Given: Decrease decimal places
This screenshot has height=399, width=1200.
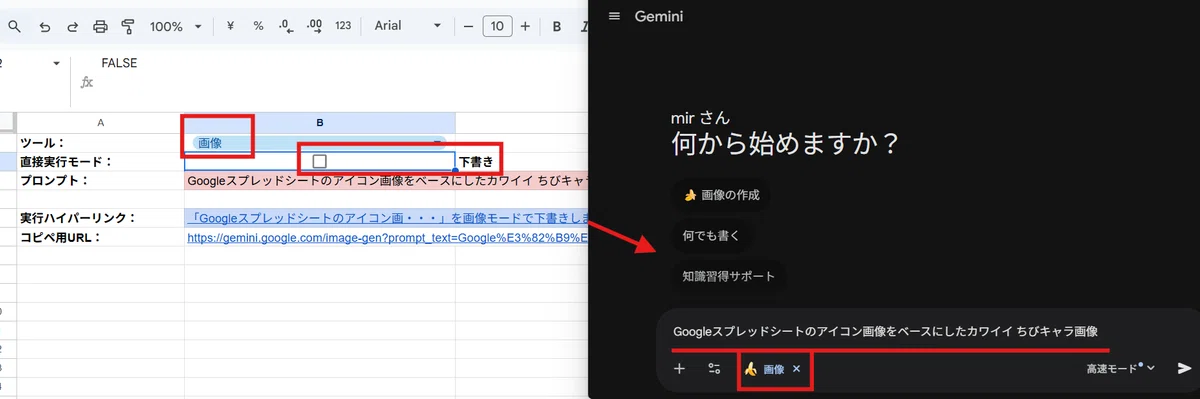Looking at the screenshot, I should [x=286, y=26].
